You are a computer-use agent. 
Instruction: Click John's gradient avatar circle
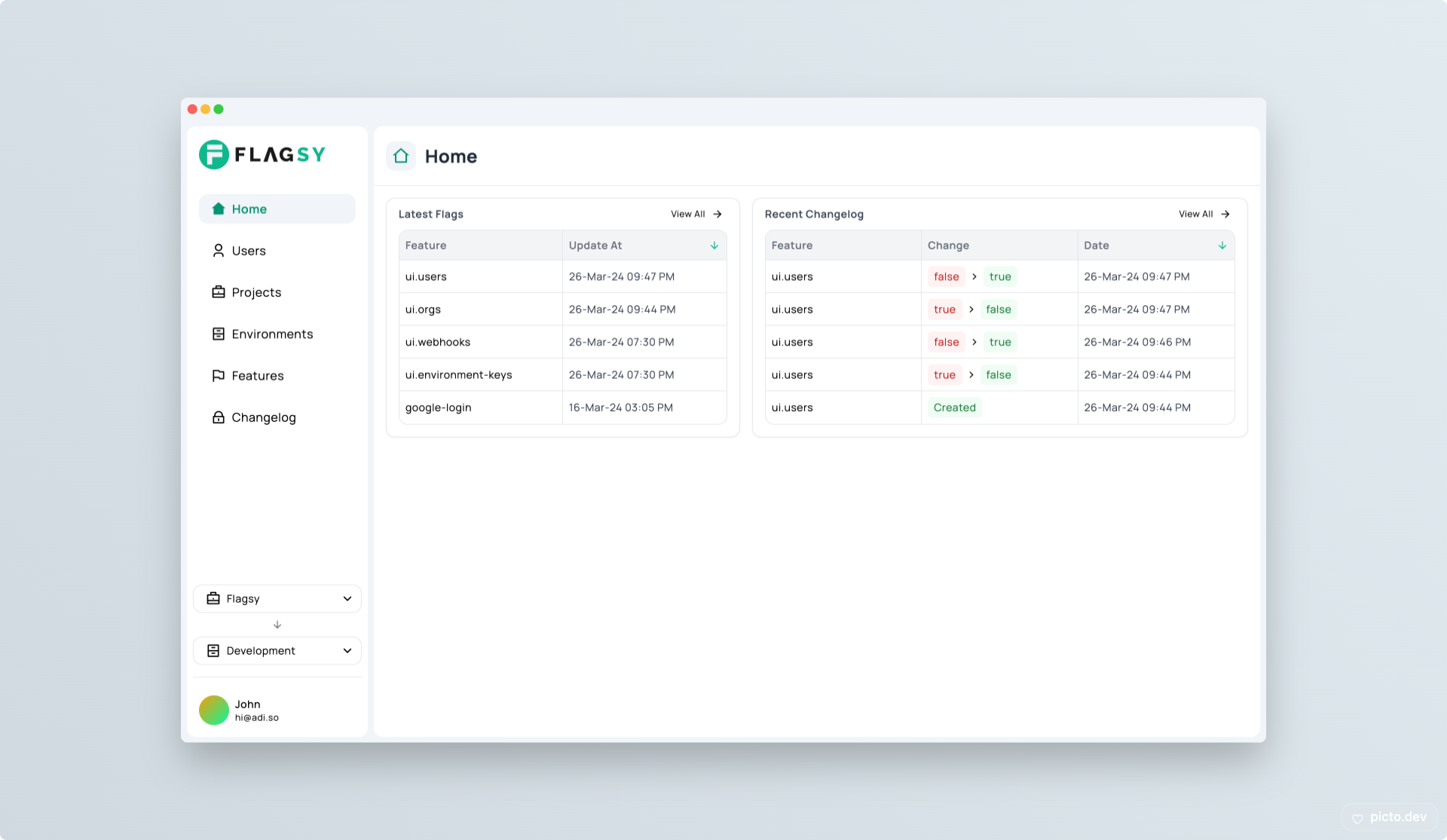(x=214, y=710)
